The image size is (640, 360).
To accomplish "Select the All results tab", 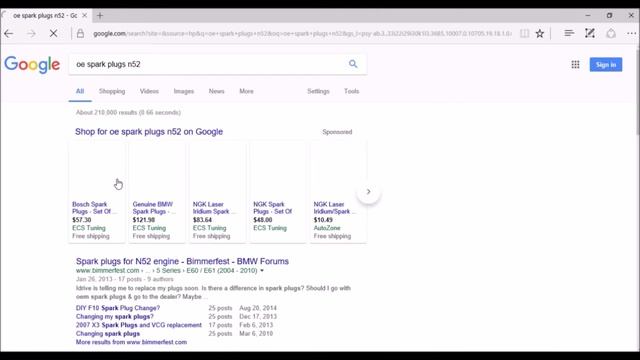I will click(80, 91).
